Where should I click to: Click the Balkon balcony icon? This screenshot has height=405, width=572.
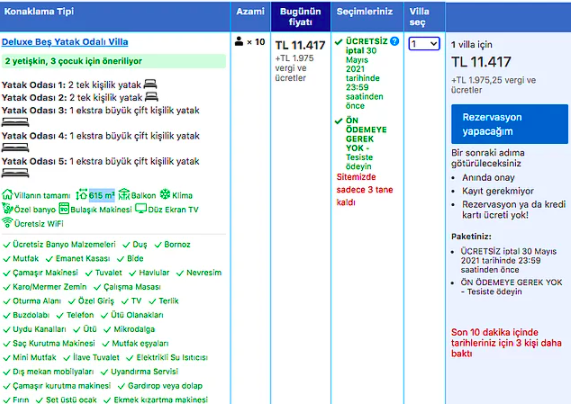[x=124, y=194]
